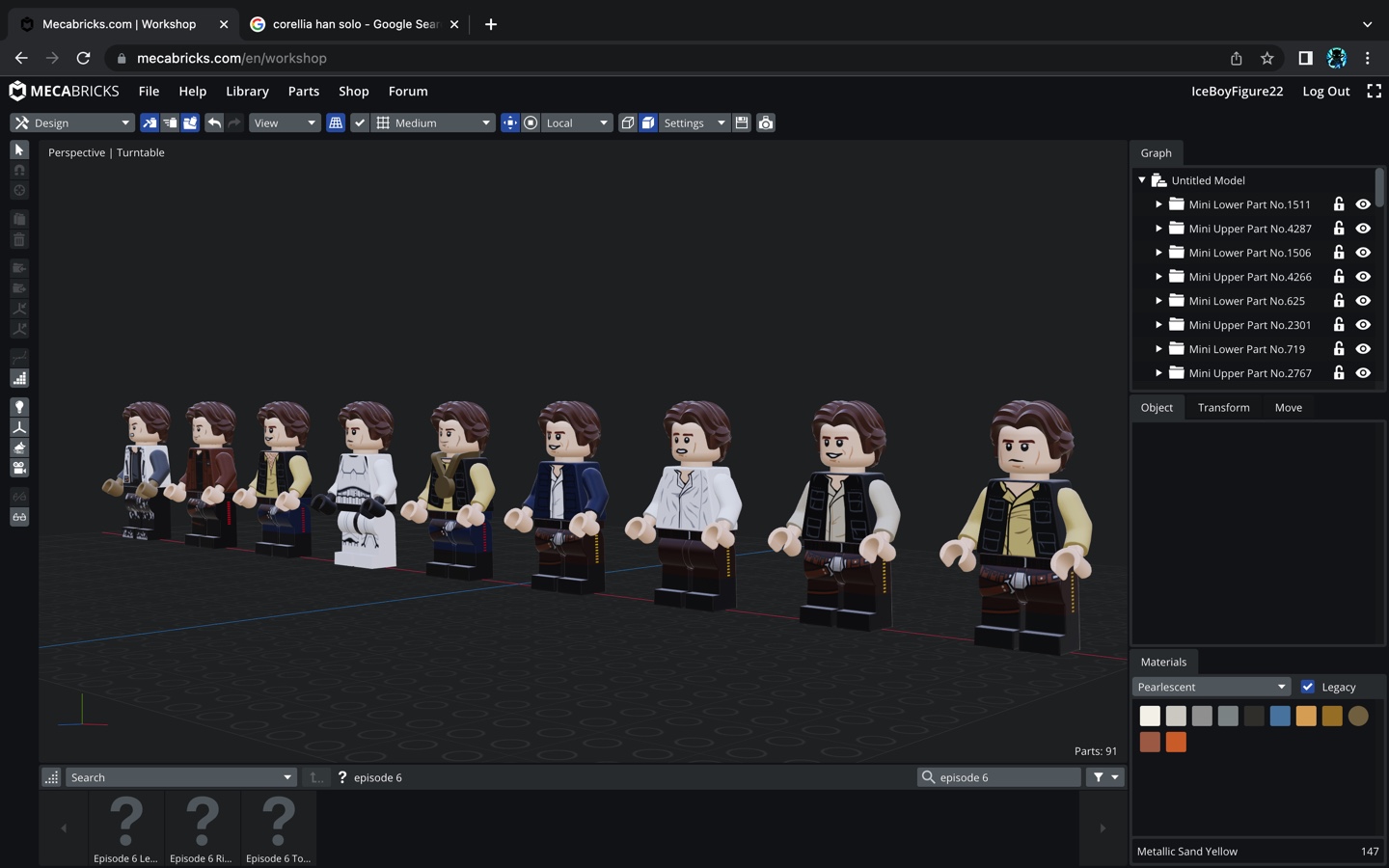Click the camera screenshot icon
The width and height of the screenshot is (1389, 868).
(x=766, y=122)
